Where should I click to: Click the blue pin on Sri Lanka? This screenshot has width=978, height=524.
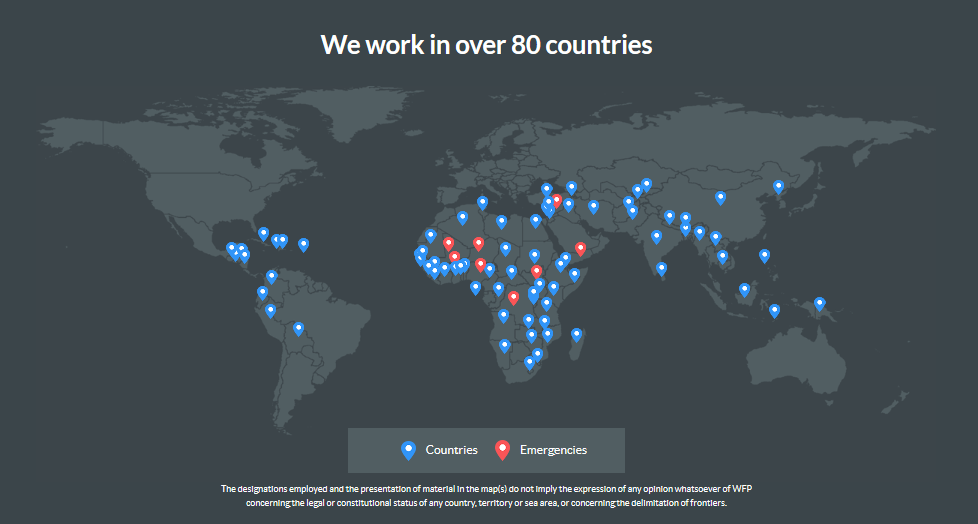click(662, 269)
